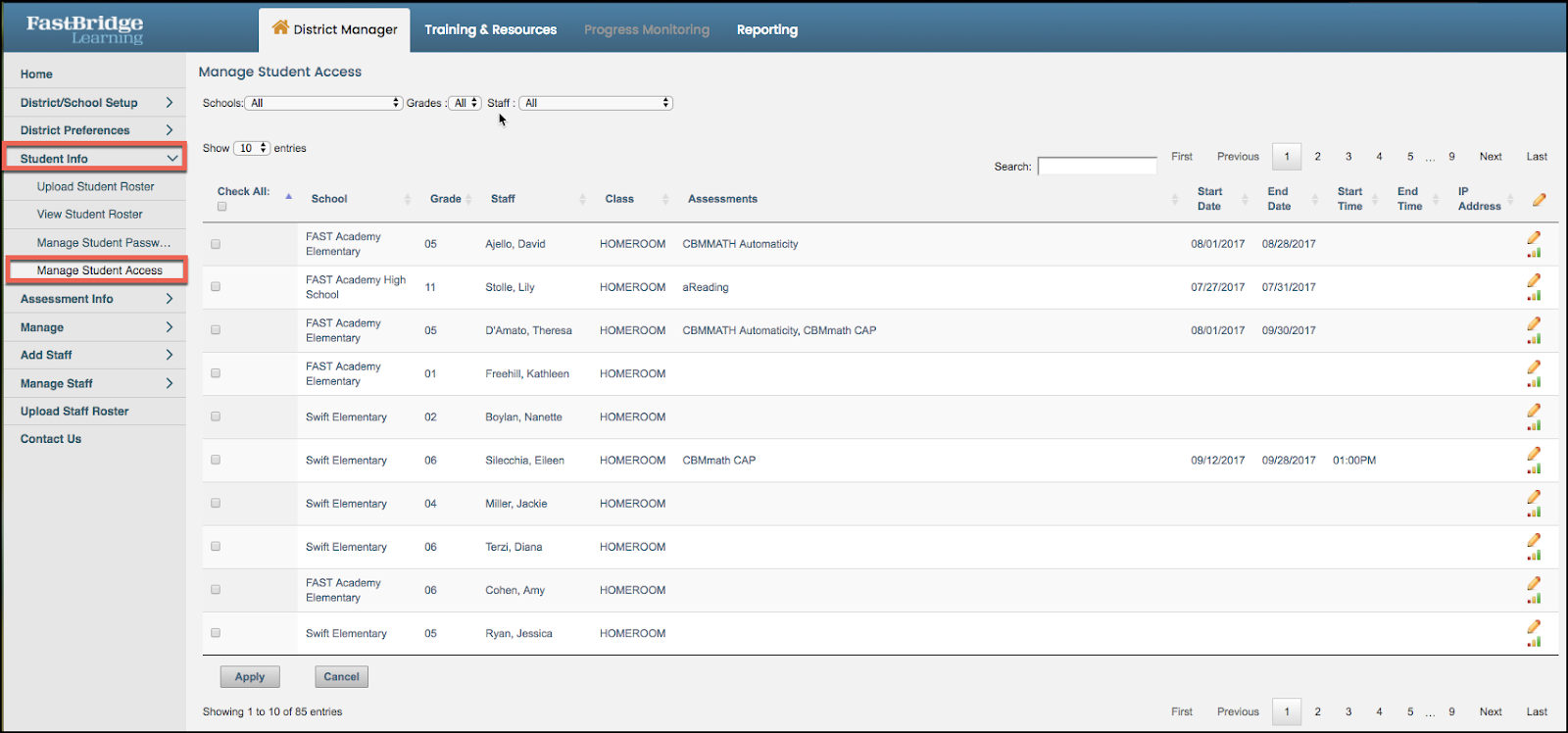Screen dimensions: 1568x733
Task: Check the box for Freehill, Kathleen
Action: coord(216,373)
